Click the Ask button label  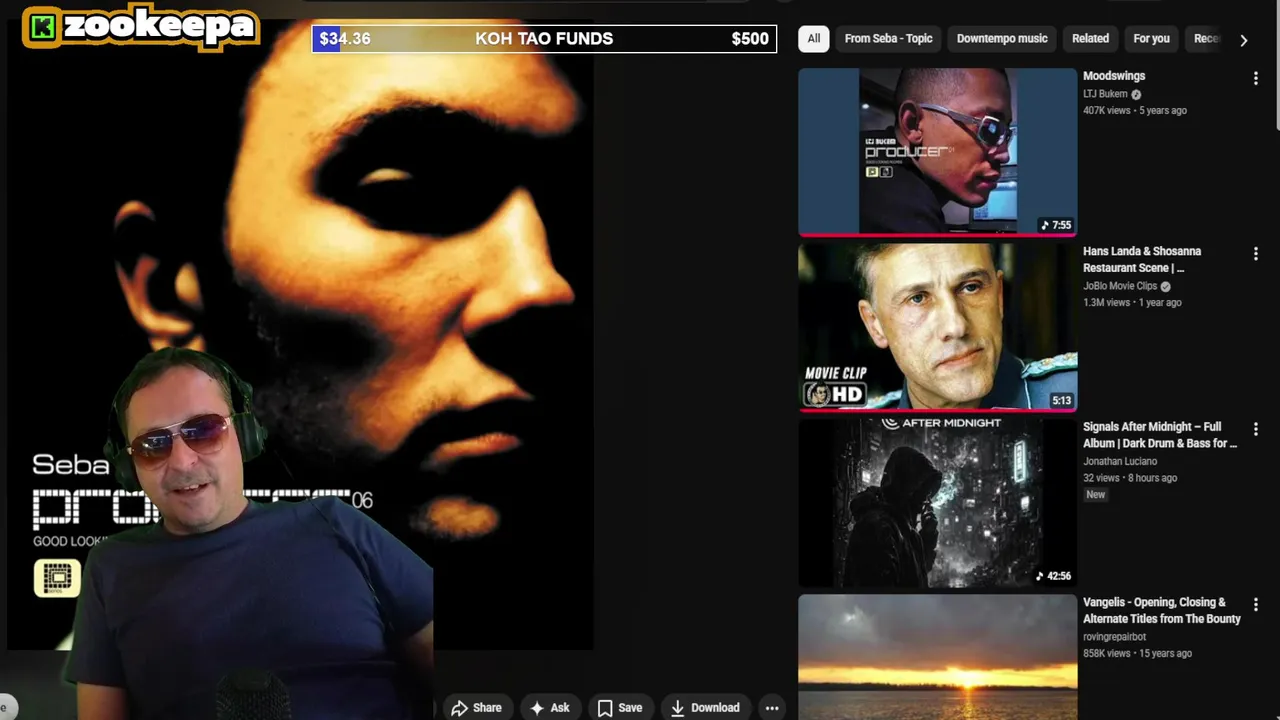[560, 708]
